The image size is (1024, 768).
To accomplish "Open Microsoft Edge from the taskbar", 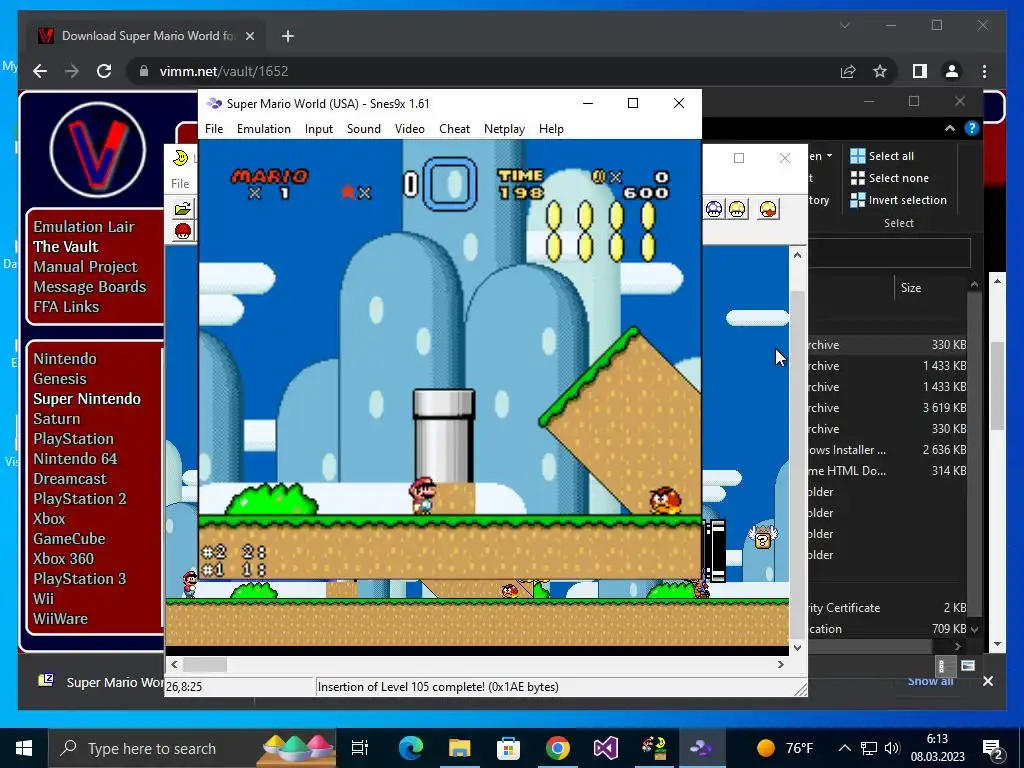I will pos(411,748).
